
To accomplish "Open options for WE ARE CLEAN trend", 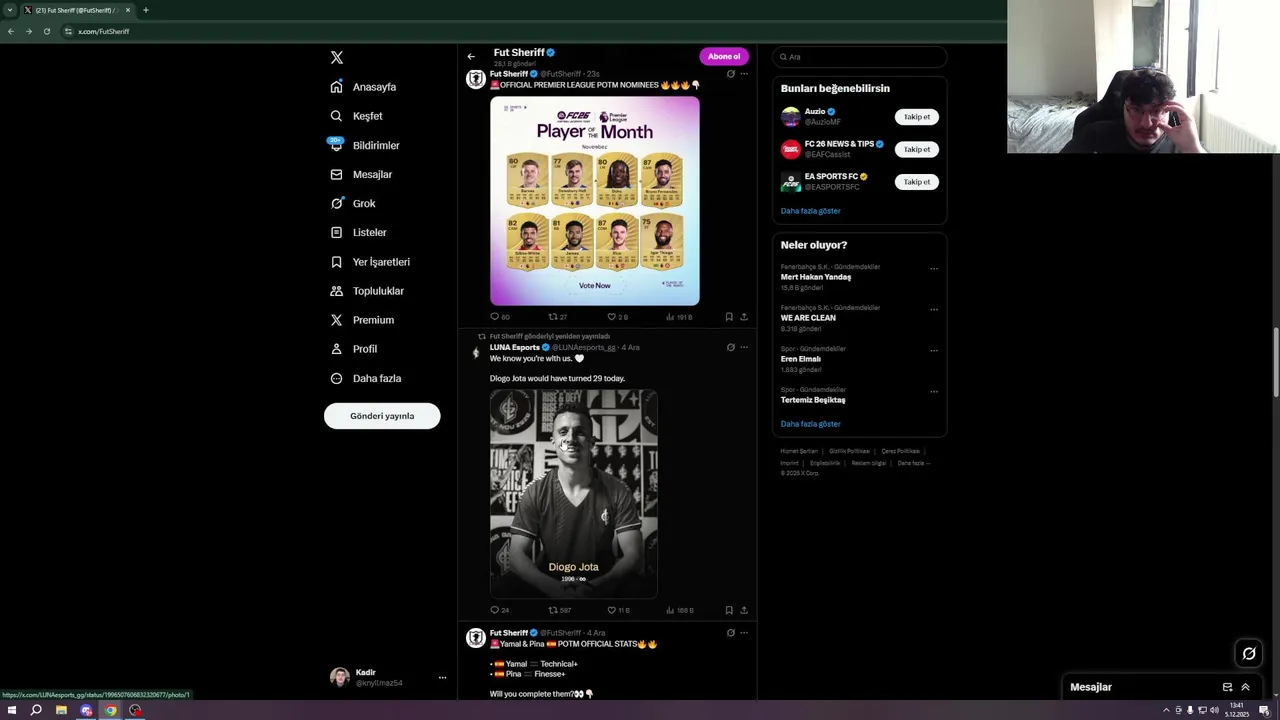I will [934, 309].
